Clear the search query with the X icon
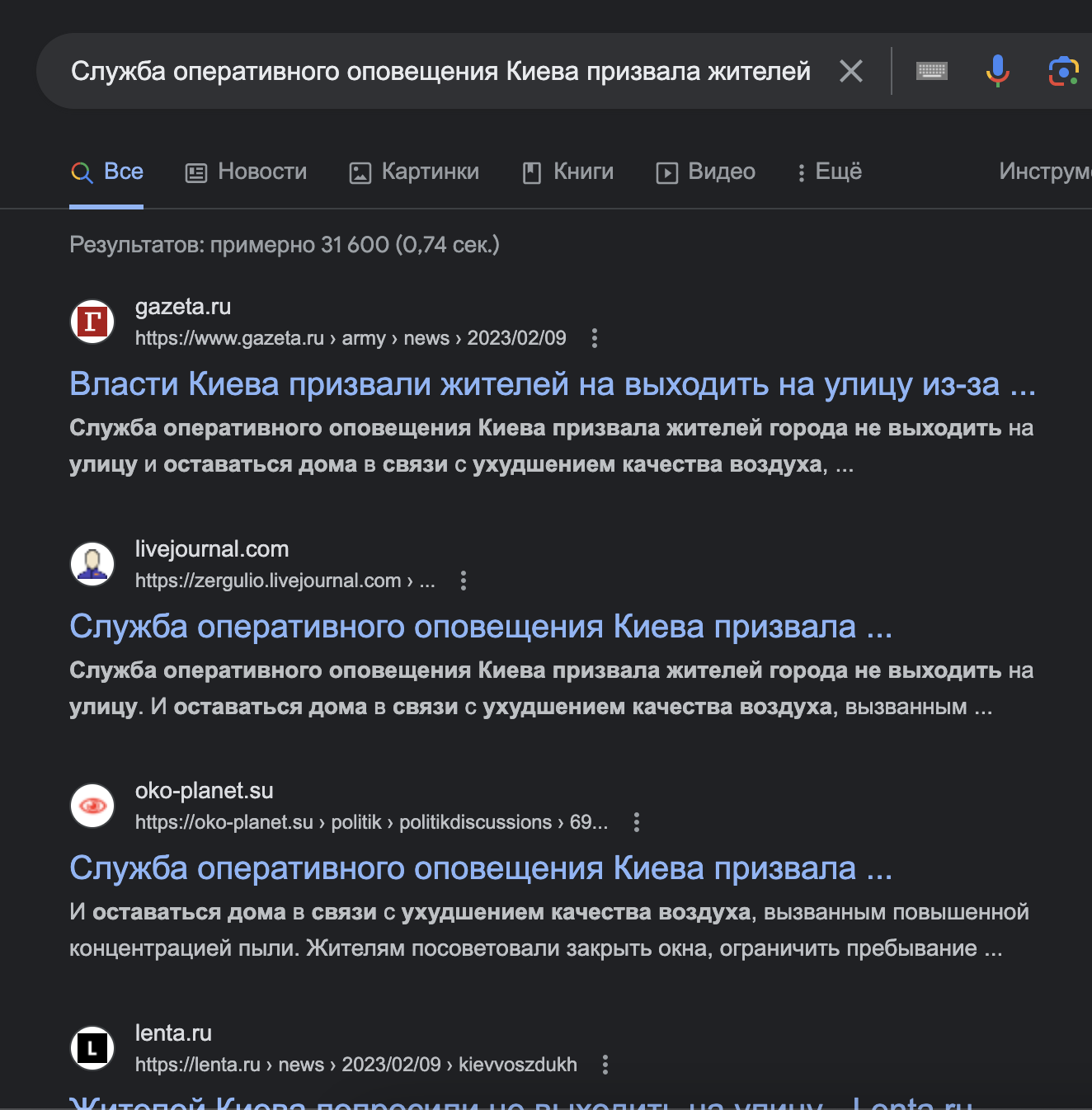Image resolution: width=1092 pixels, height=1110 pixels. [851, 72]
